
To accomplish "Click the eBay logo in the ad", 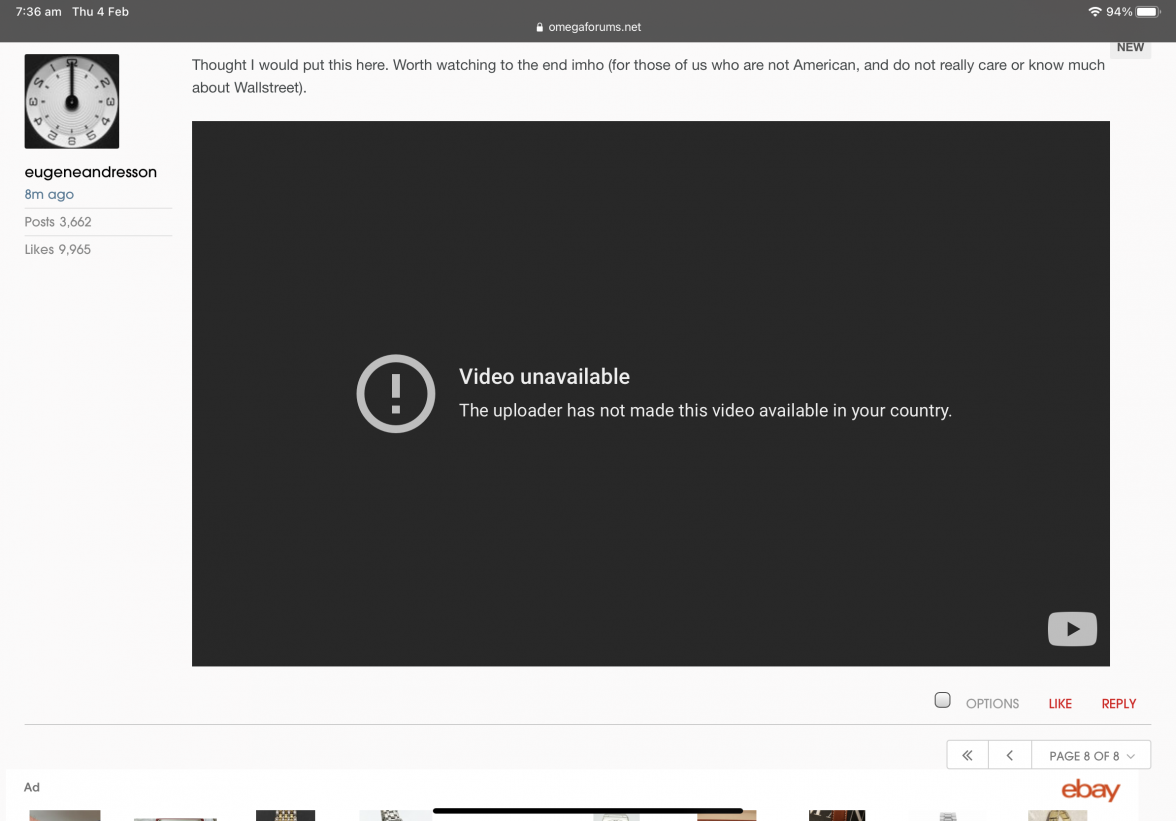I will pos(1090,790).
